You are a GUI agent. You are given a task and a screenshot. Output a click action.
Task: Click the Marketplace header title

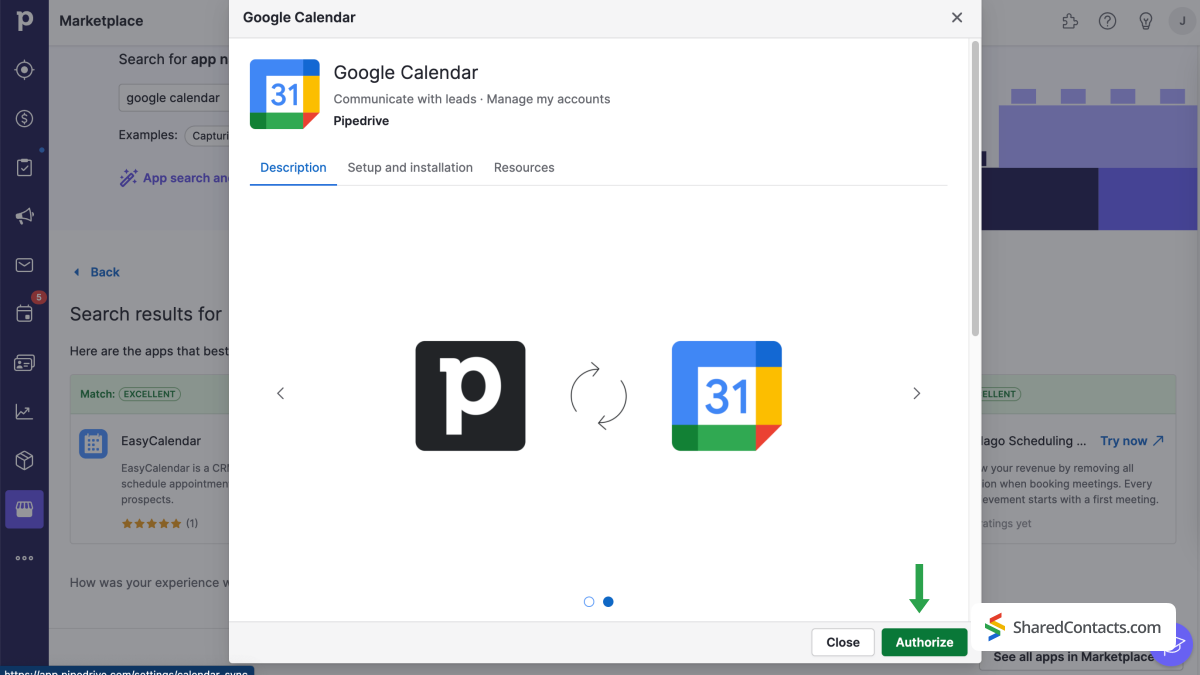click(101, 21)
